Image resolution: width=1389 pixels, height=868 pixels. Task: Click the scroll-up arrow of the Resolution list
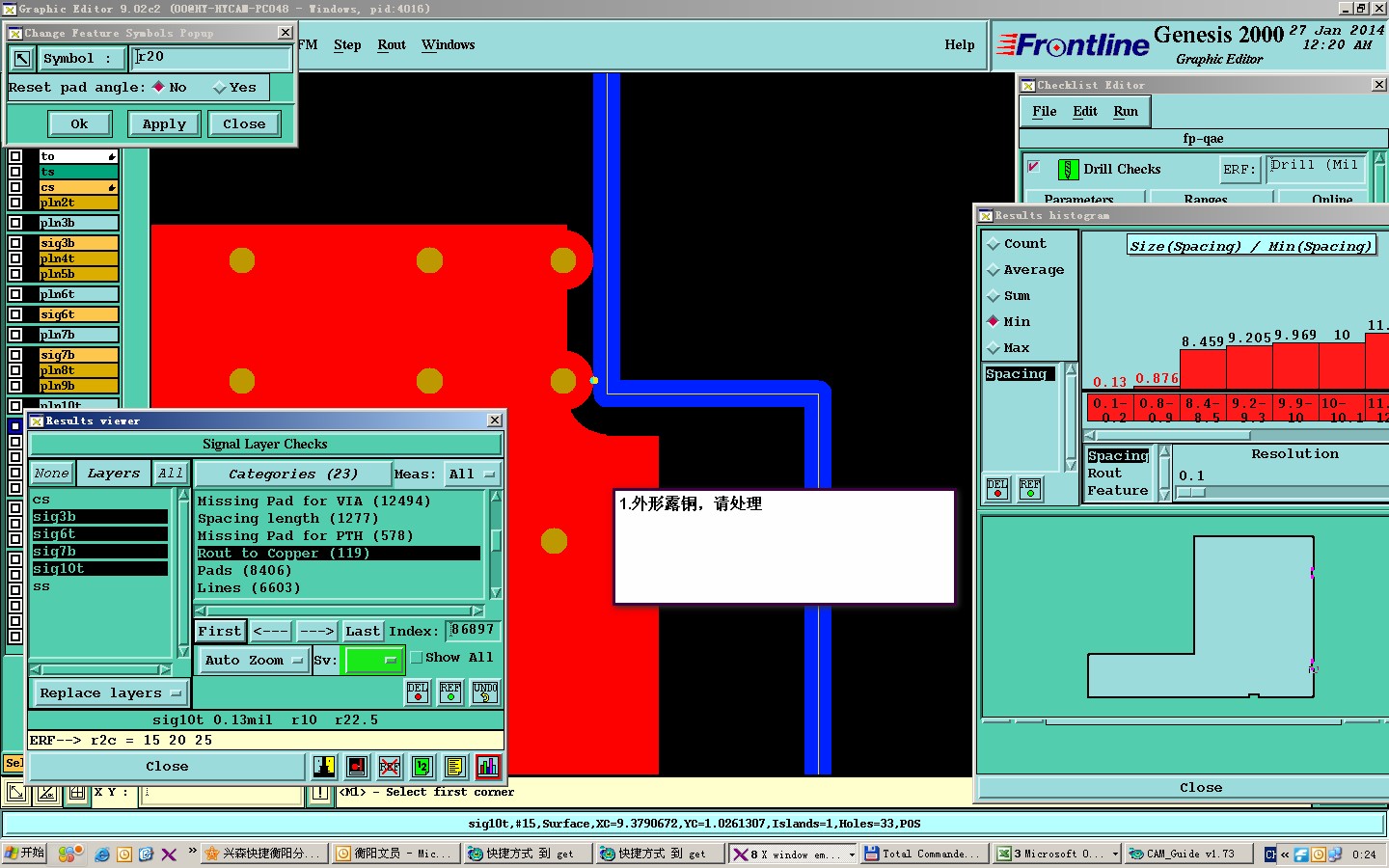(1164, 451)
